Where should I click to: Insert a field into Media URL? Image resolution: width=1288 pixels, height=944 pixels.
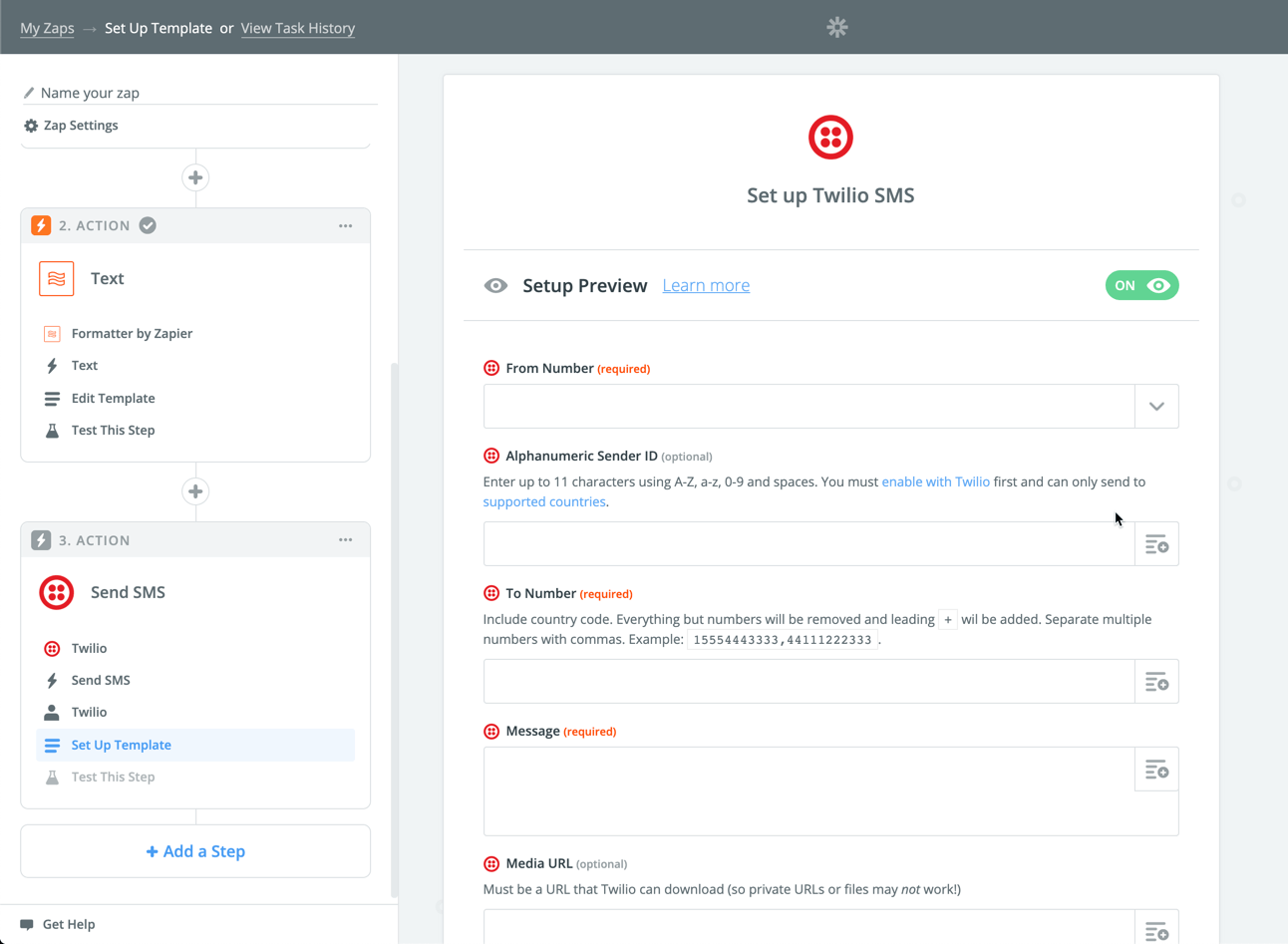1156,929
